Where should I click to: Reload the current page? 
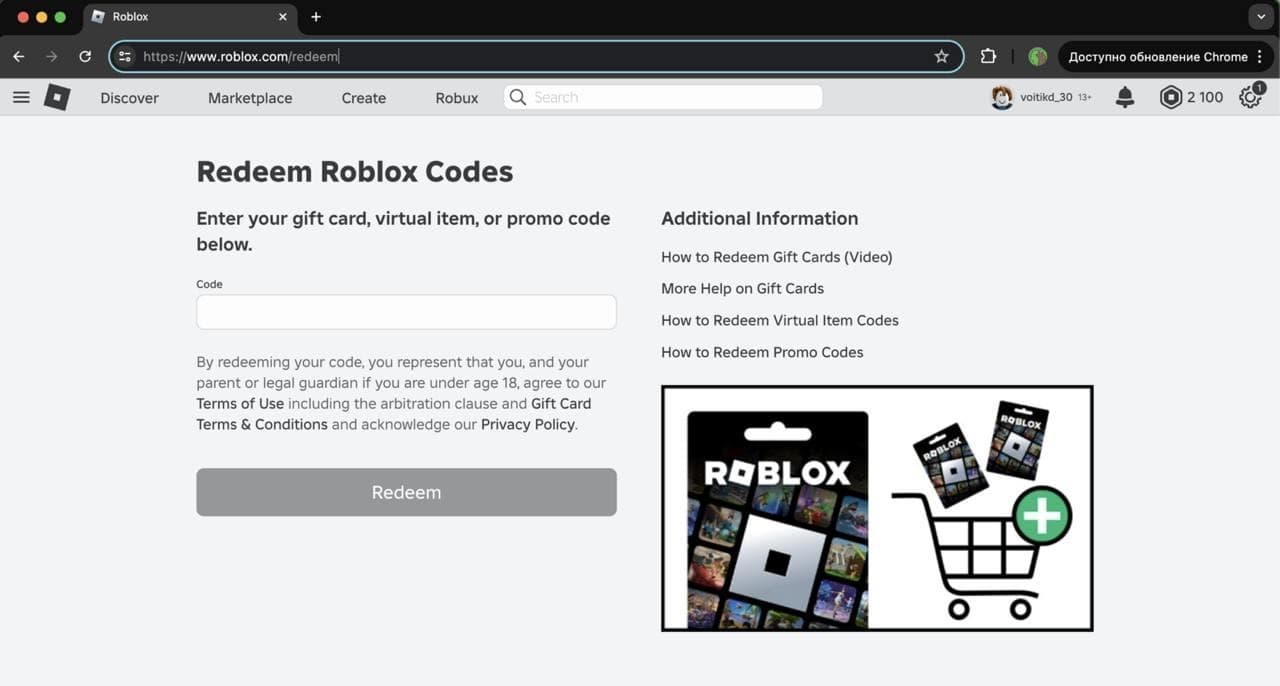point(85,57)
